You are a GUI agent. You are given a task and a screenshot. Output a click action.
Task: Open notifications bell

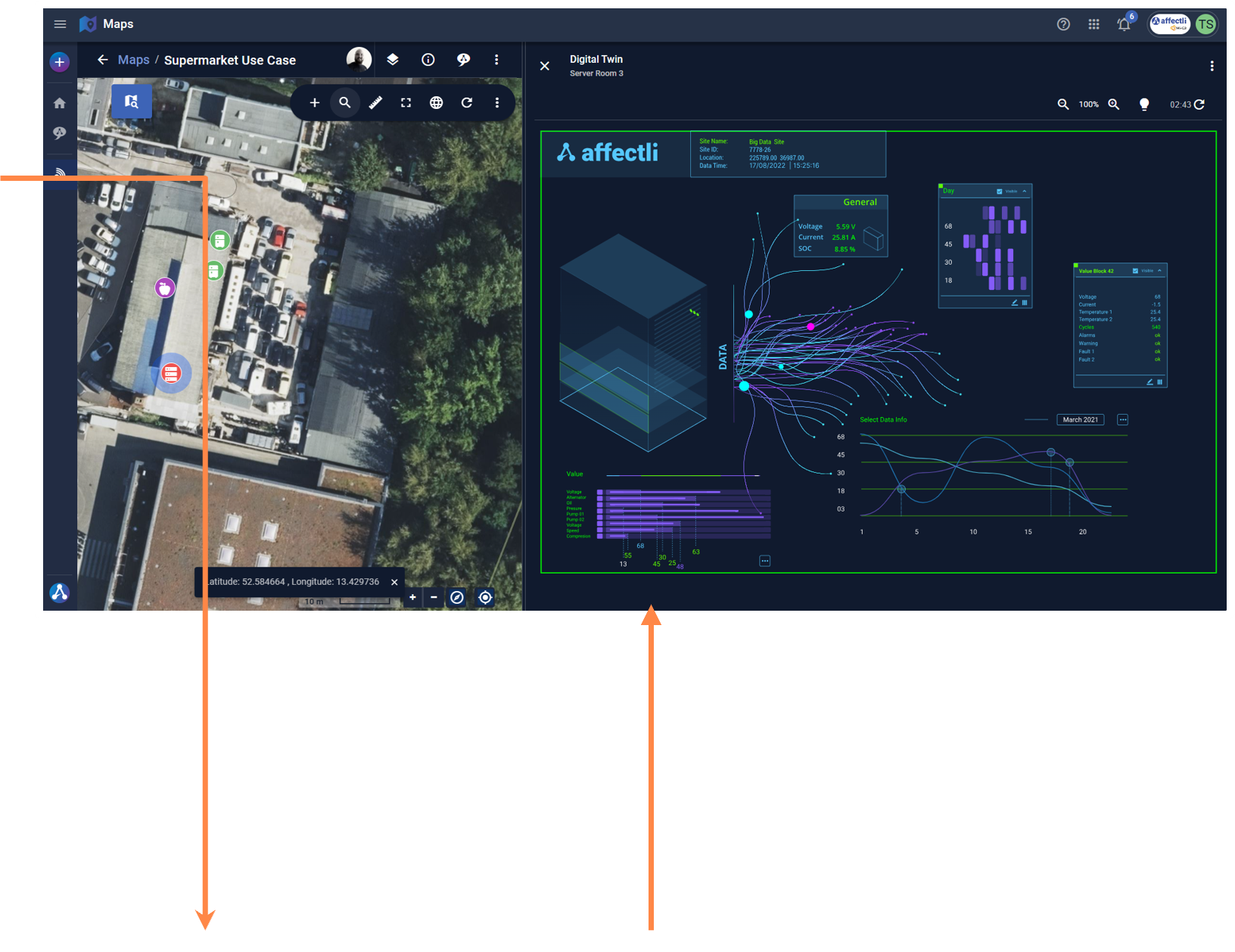pyautogui.click(x=1124, y=24)
